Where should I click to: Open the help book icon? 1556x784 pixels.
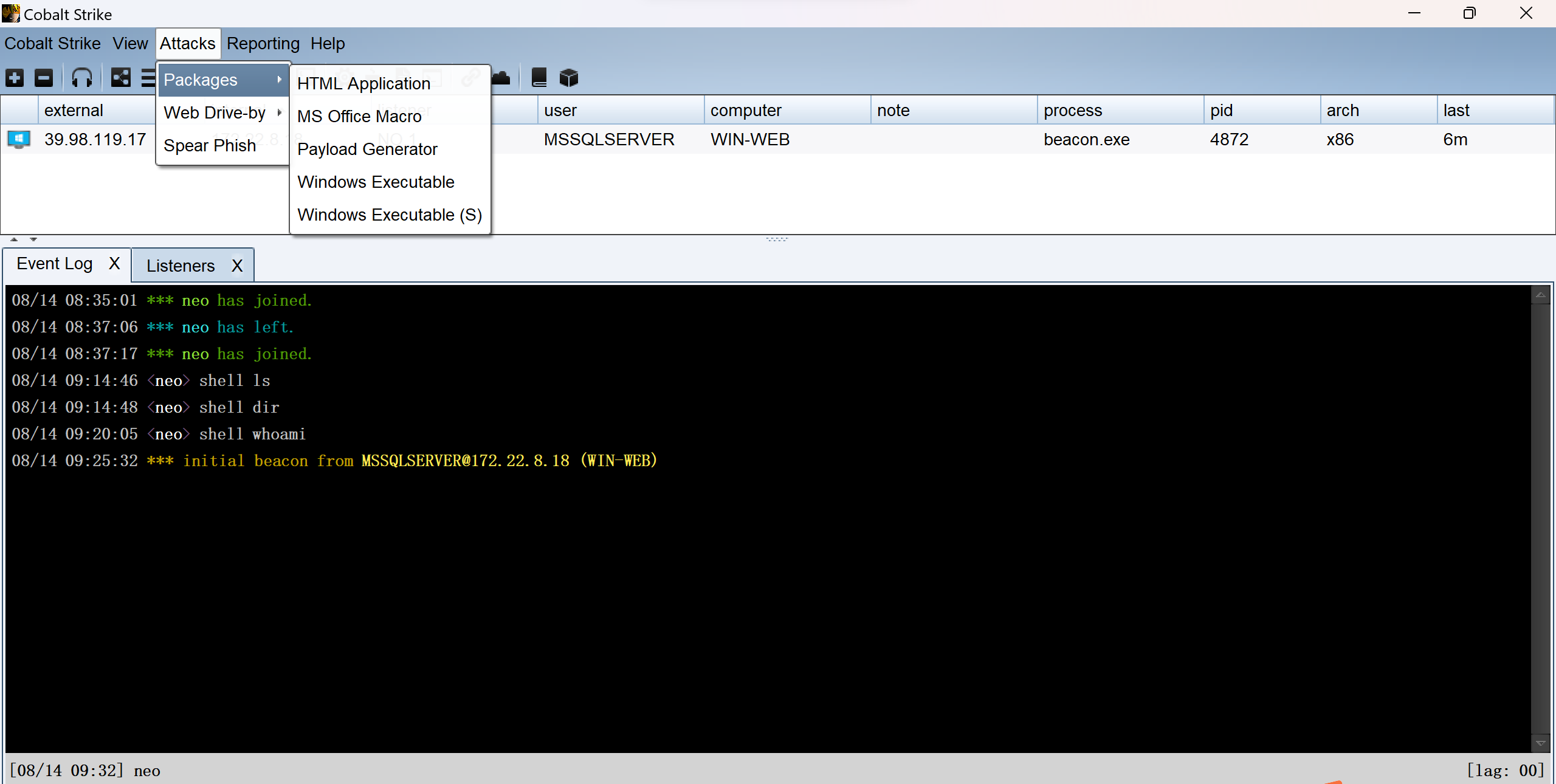539,78
